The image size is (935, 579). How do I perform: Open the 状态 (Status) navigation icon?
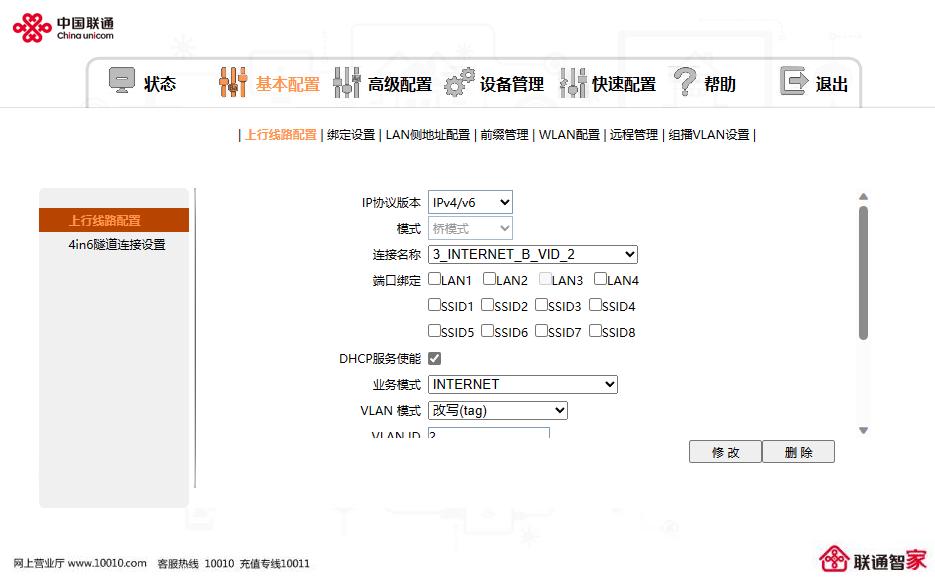pos(122,82)
